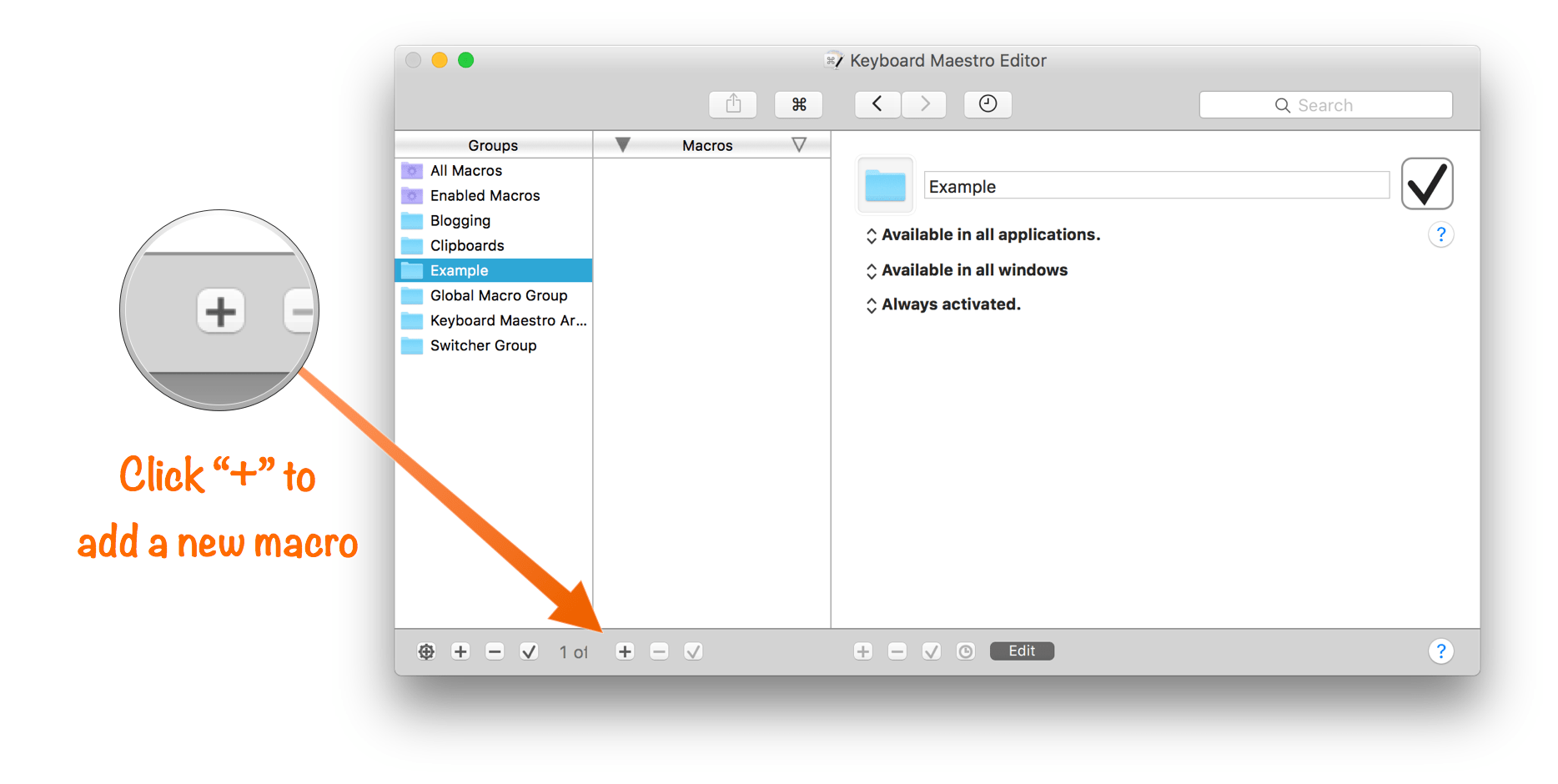
Task: Add a new macro group with plus
Action: (460, 651)
